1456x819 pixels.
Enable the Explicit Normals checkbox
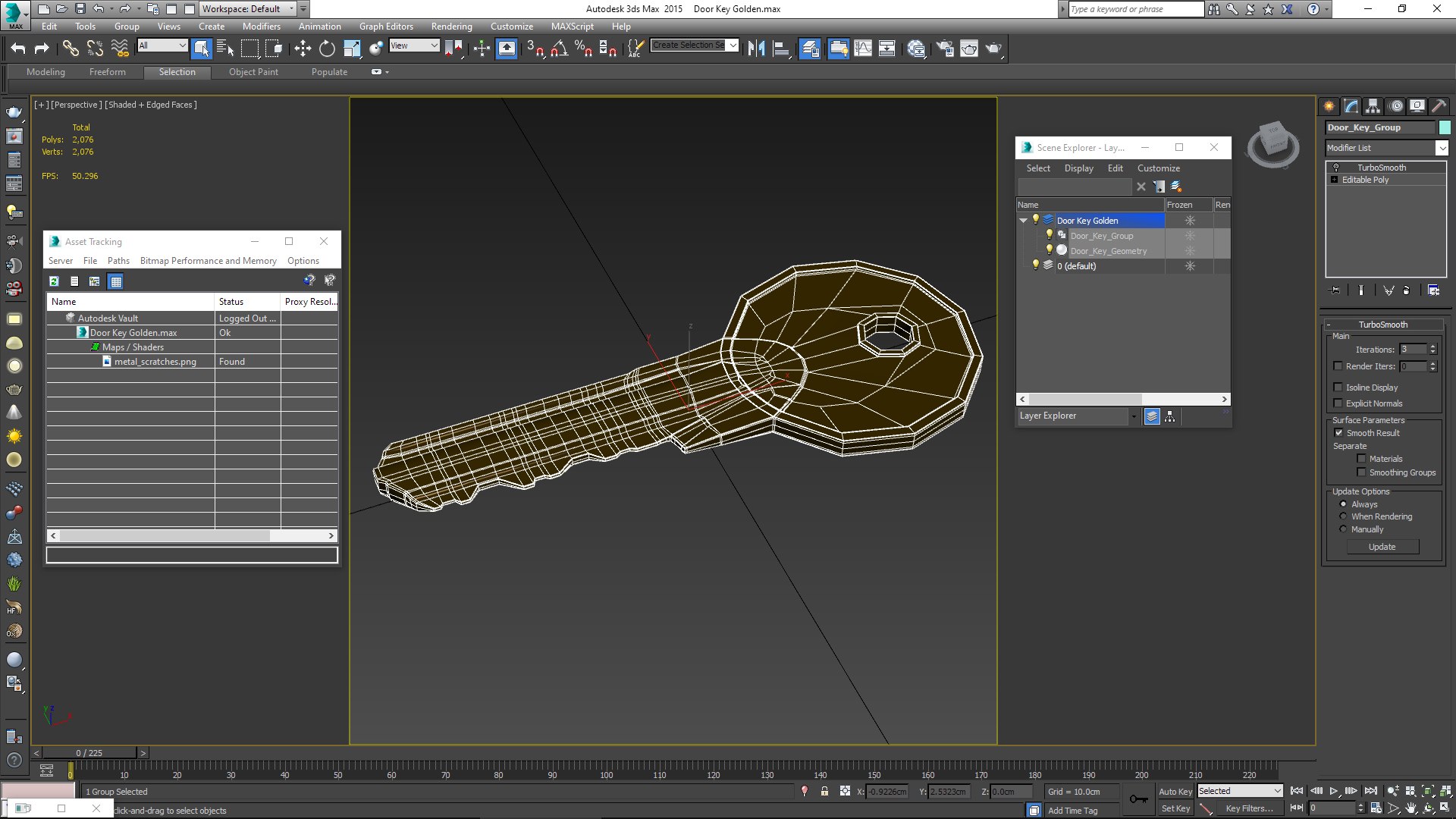tap(1338, 403)
